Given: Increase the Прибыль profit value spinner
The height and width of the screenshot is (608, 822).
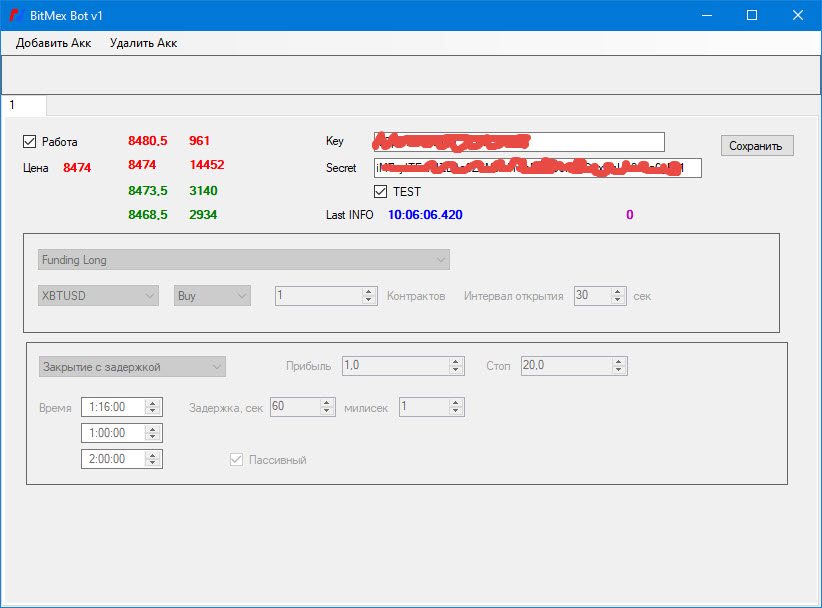Looking at the screenshot, I should pyautogui.click(x=456, y=362).
